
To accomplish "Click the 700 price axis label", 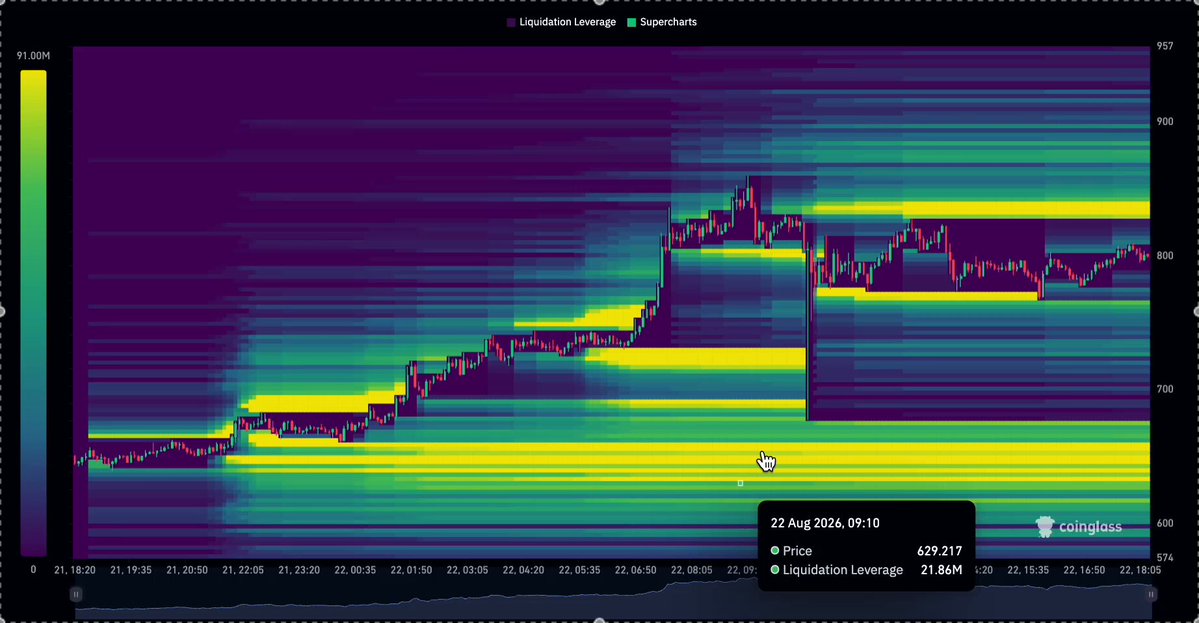I will click(x=1165, y=389).
